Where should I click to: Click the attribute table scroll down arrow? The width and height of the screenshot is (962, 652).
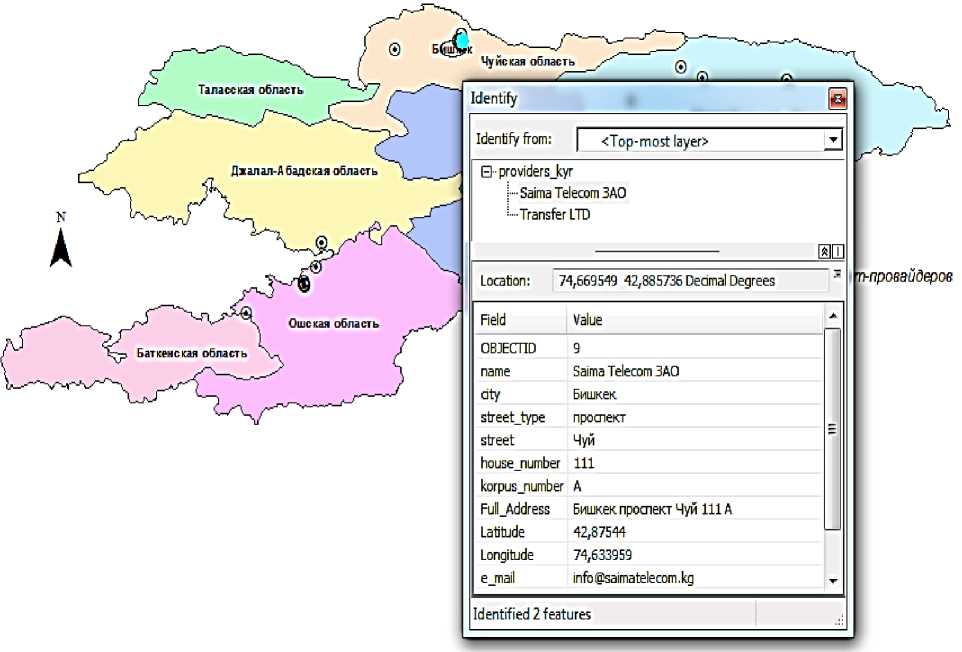tap(833, 581)
